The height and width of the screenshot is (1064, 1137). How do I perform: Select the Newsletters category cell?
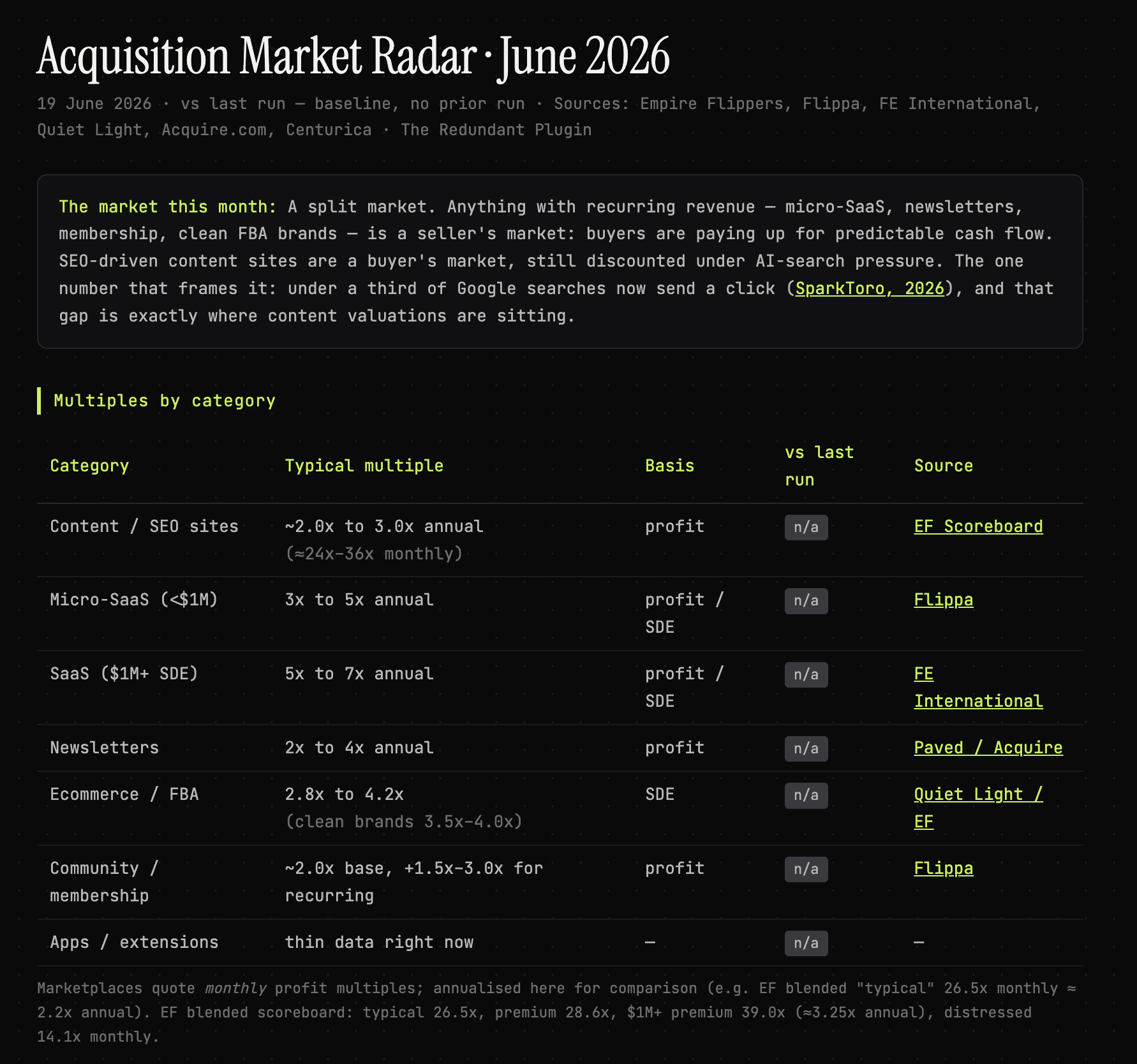click(x=105, y=748)
